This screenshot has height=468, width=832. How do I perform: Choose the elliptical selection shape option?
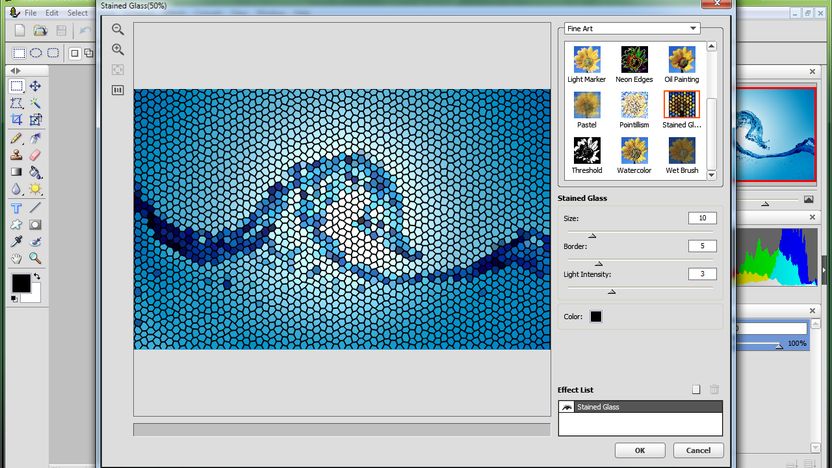[x=36, y=53]
